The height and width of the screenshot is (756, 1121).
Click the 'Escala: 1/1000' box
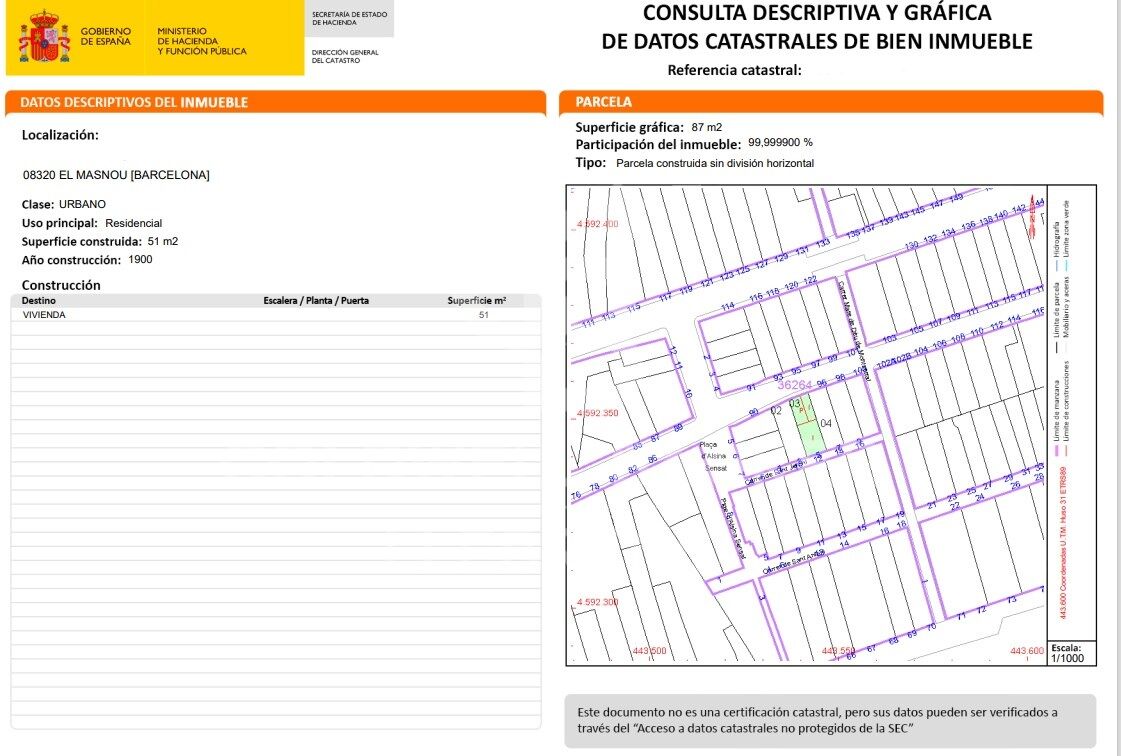(1071, 653)
